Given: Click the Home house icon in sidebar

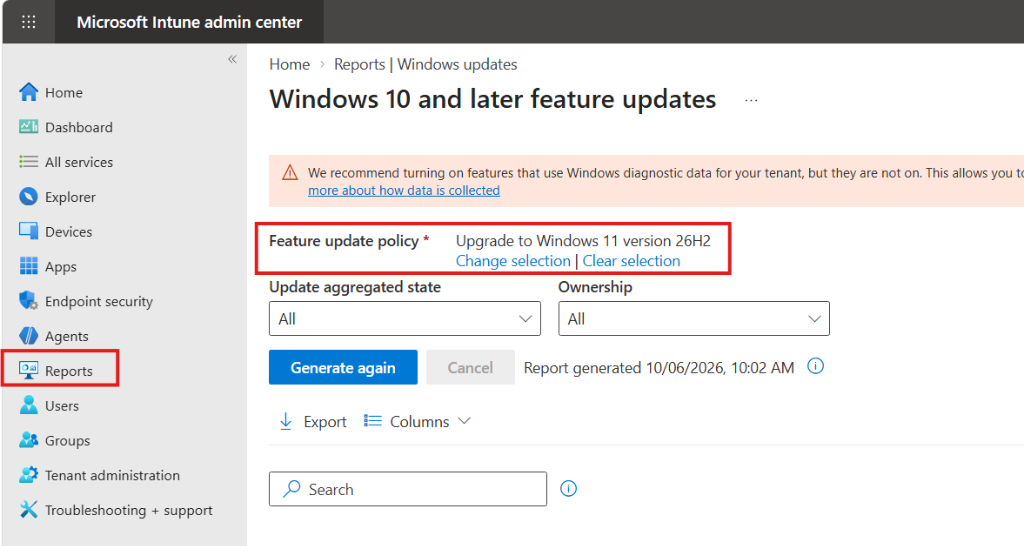Looking at the screenshot, I should 28,92.
